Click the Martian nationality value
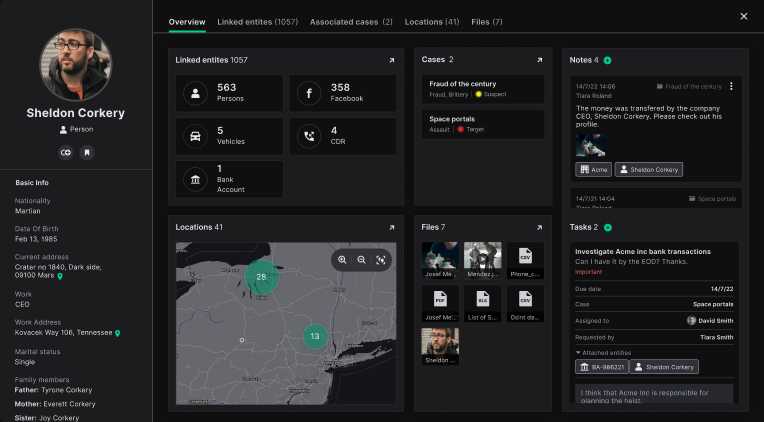Viewport: 764px width, 422px height. (x=28, y=211)
